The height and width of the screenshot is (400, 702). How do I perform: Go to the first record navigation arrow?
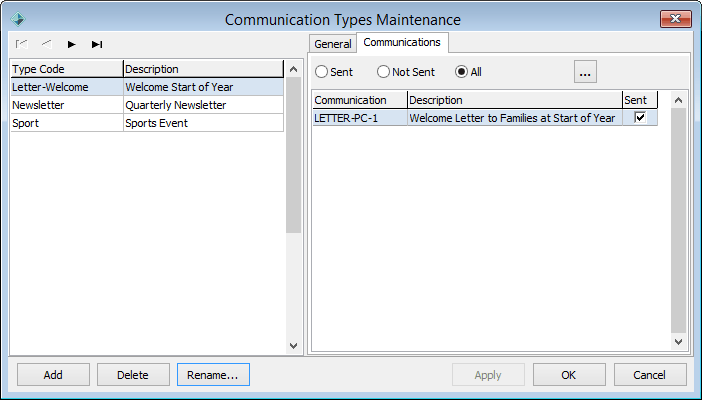21,44
